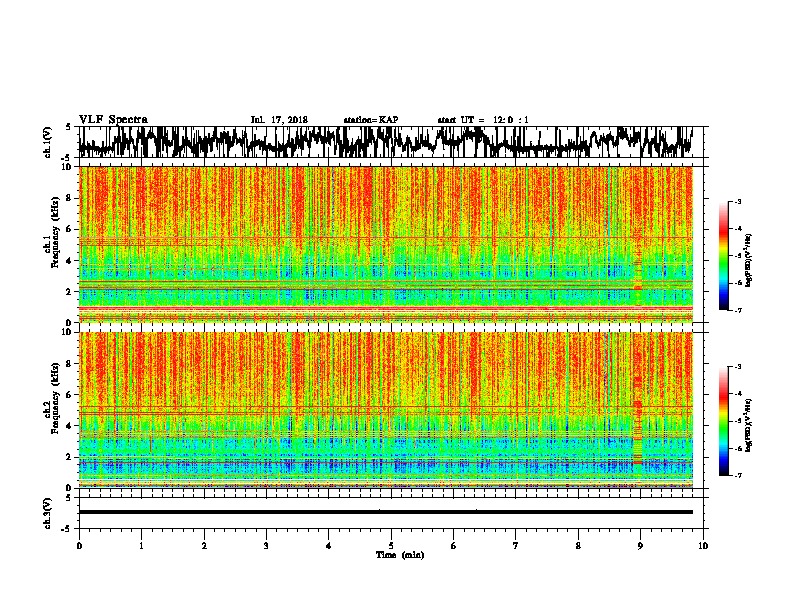Click the "10" frequency tick of ch.1 spectrogram

[x=67, y=167]
